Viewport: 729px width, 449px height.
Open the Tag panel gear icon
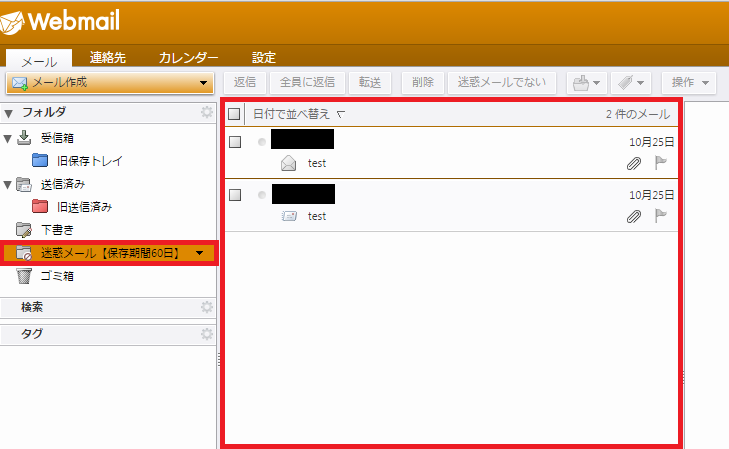click(x=207, y=333)
